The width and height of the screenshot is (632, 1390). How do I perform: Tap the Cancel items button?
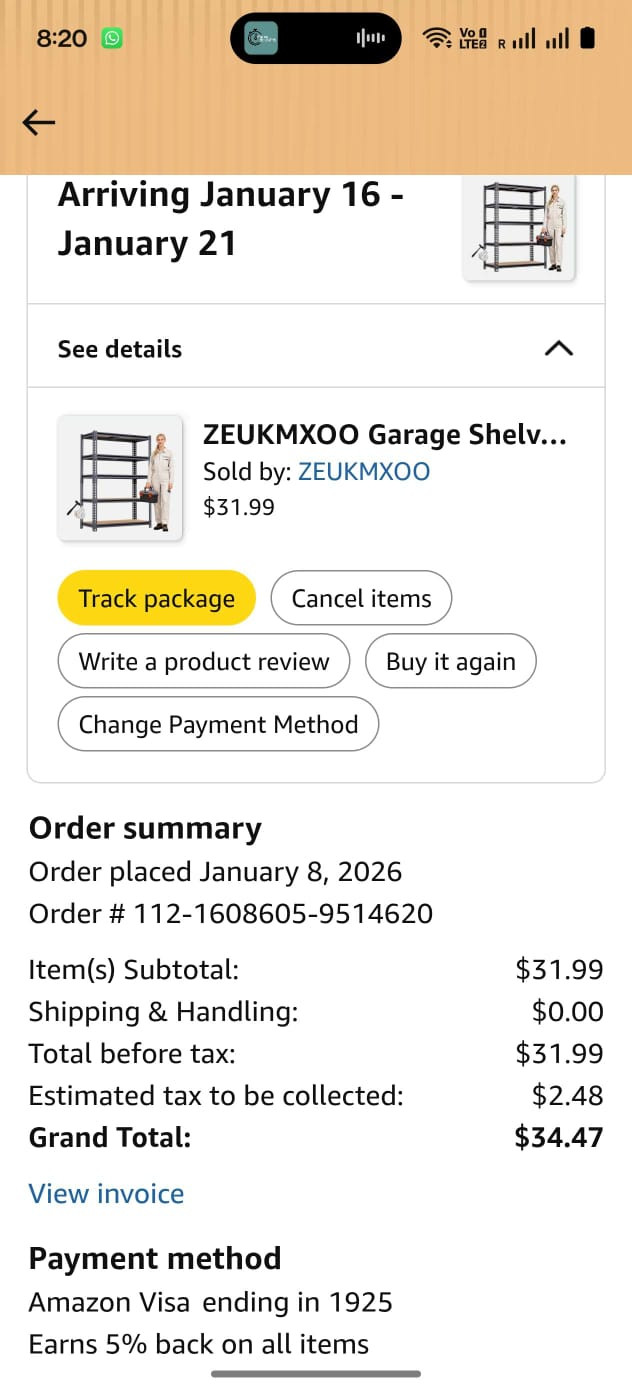pyautogui.click(x=361, y=598)
